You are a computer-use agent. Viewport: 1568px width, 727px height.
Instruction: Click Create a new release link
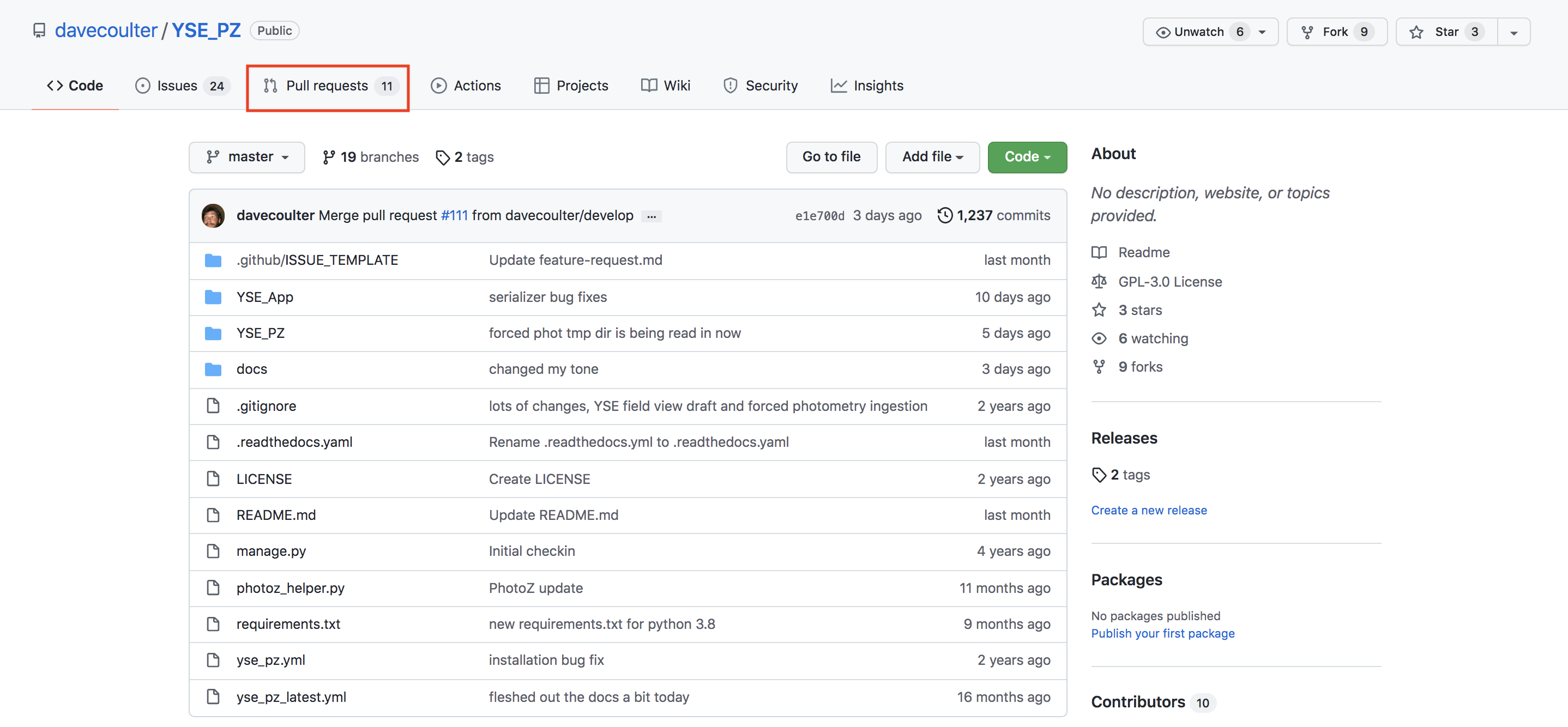[1149, 511]
